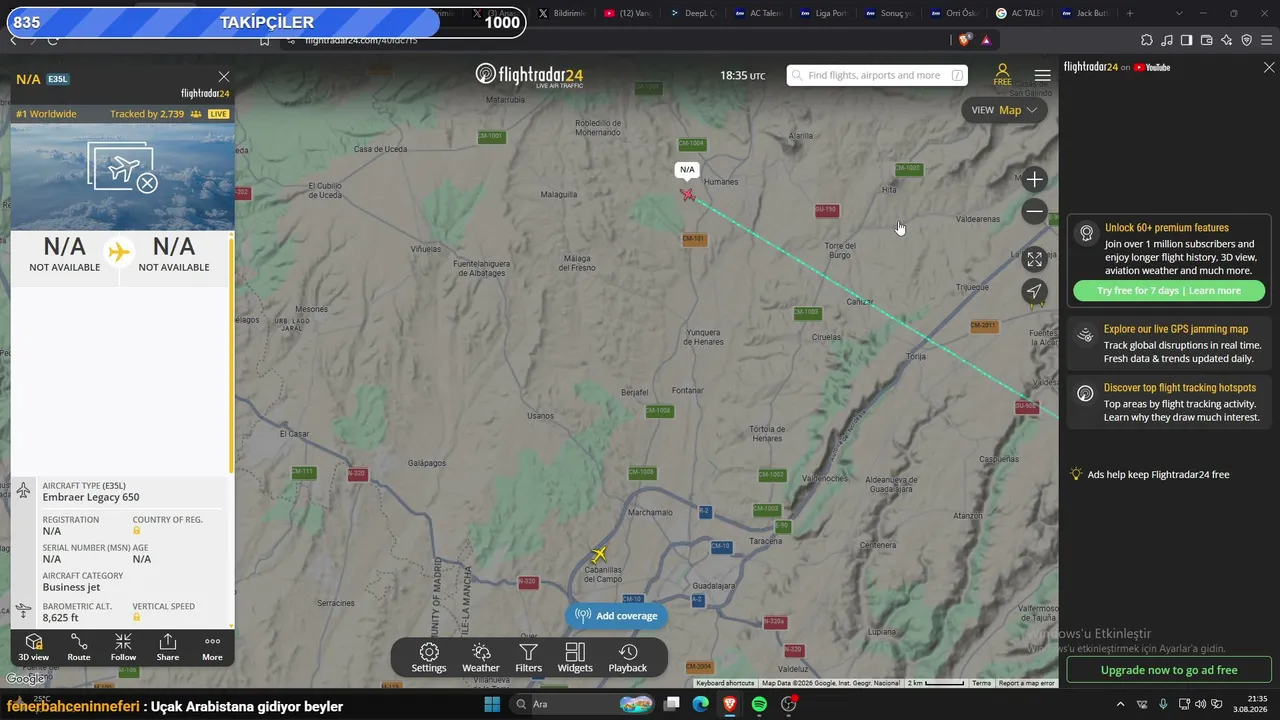Click the Find flights search field

877,75
